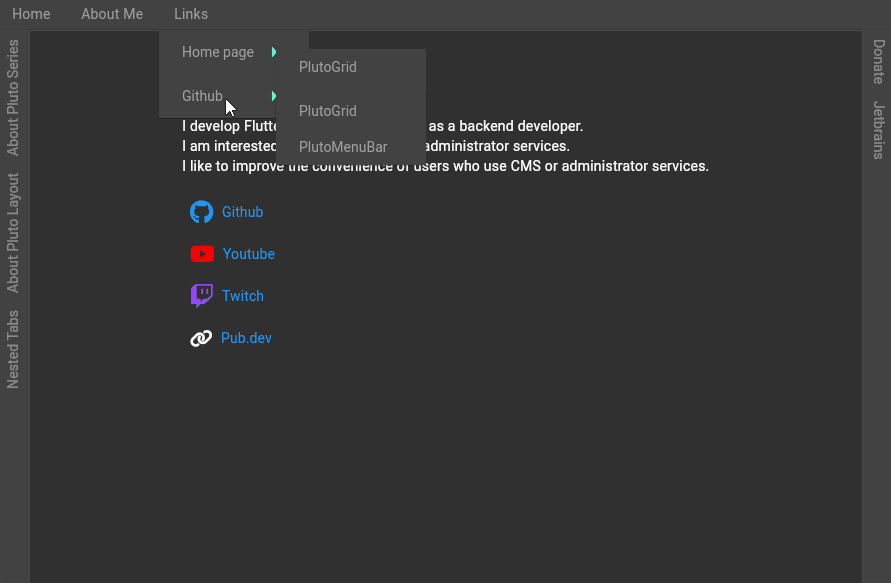Click the red YouTube icon
This screenshot has height=583, width=891.
coord(202,254)
